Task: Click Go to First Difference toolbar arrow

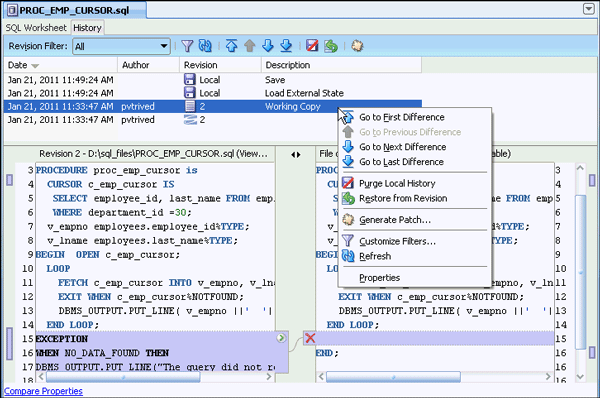Action: click(x=231, y=46)
